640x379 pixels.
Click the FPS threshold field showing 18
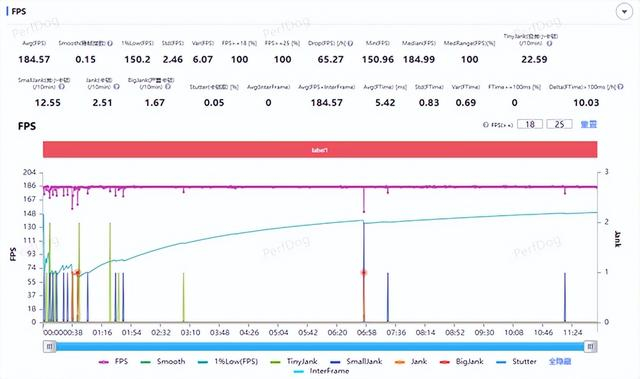[530, 124]
